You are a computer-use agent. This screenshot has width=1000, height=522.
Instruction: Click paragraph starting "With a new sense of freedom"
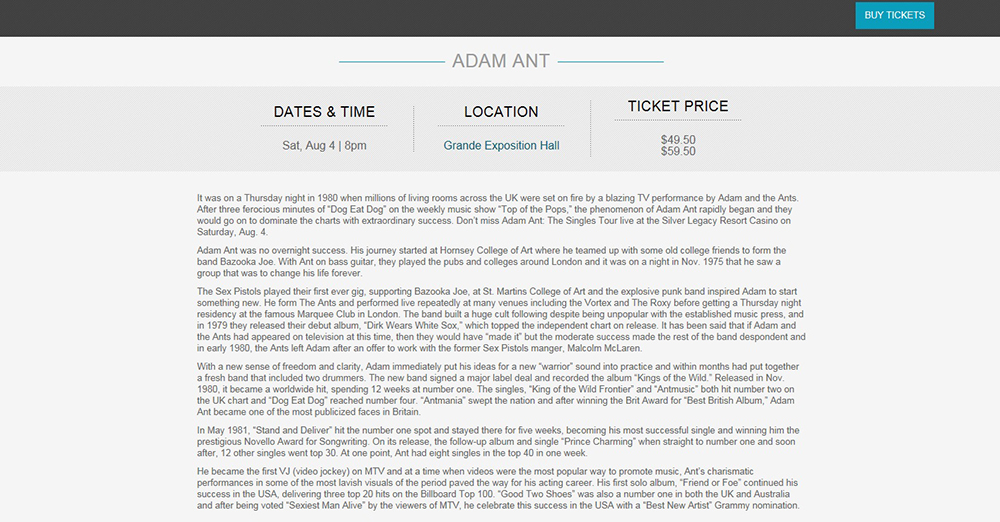point(498,391)
